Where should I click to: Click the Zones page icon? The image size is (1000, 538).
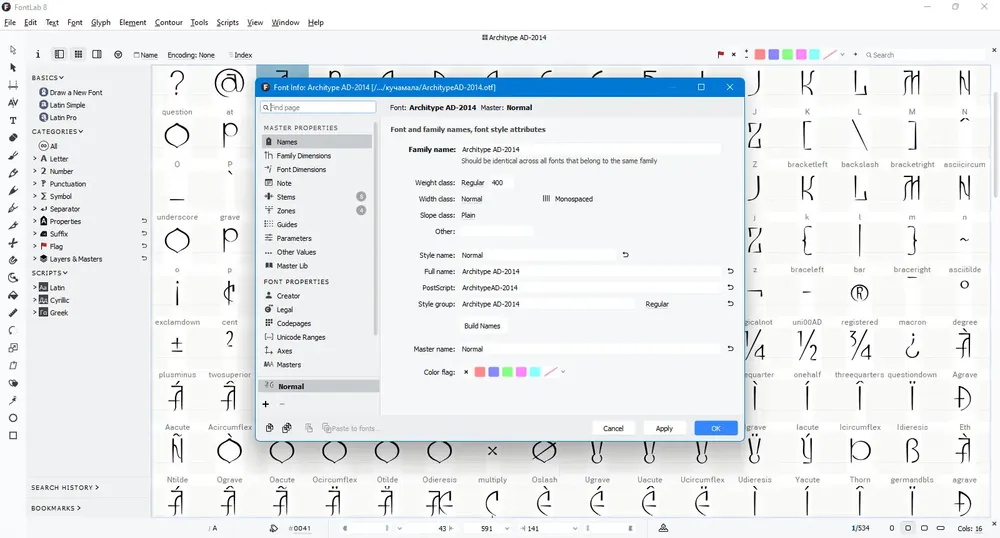tap(268, 210)
